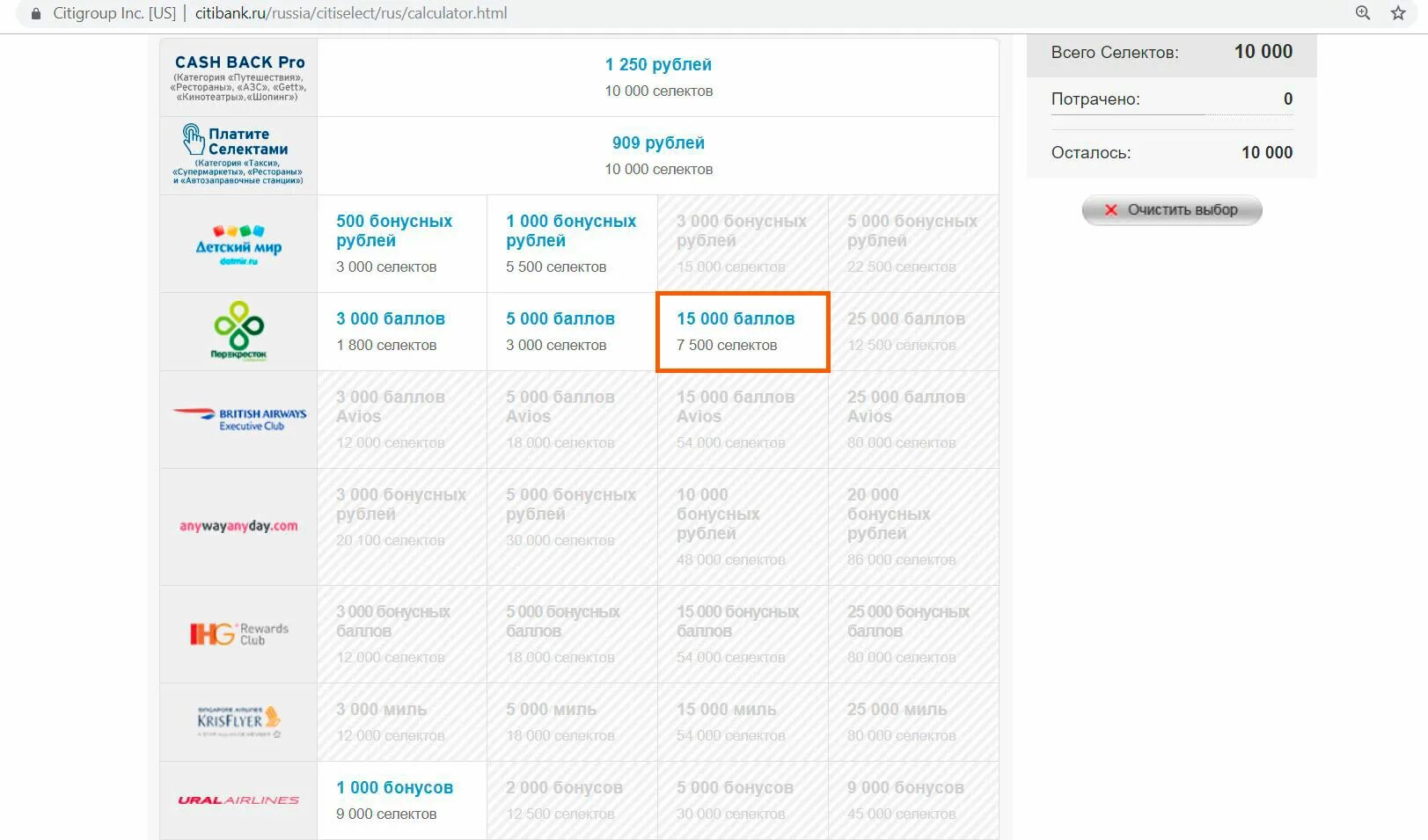Viewport: 1428px width, 840px height.
Task: Click Ural Airlines 2 000 бонусов cell
Action: 572,800
